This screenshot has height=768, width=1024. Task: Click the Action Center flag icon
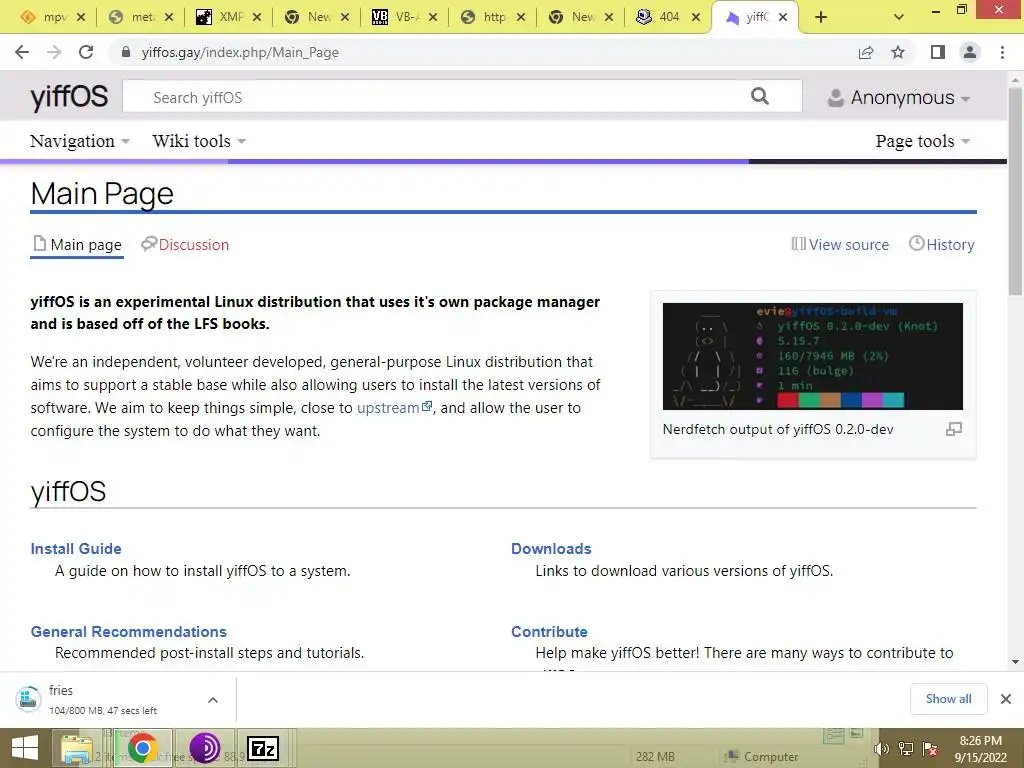(930, 749)
